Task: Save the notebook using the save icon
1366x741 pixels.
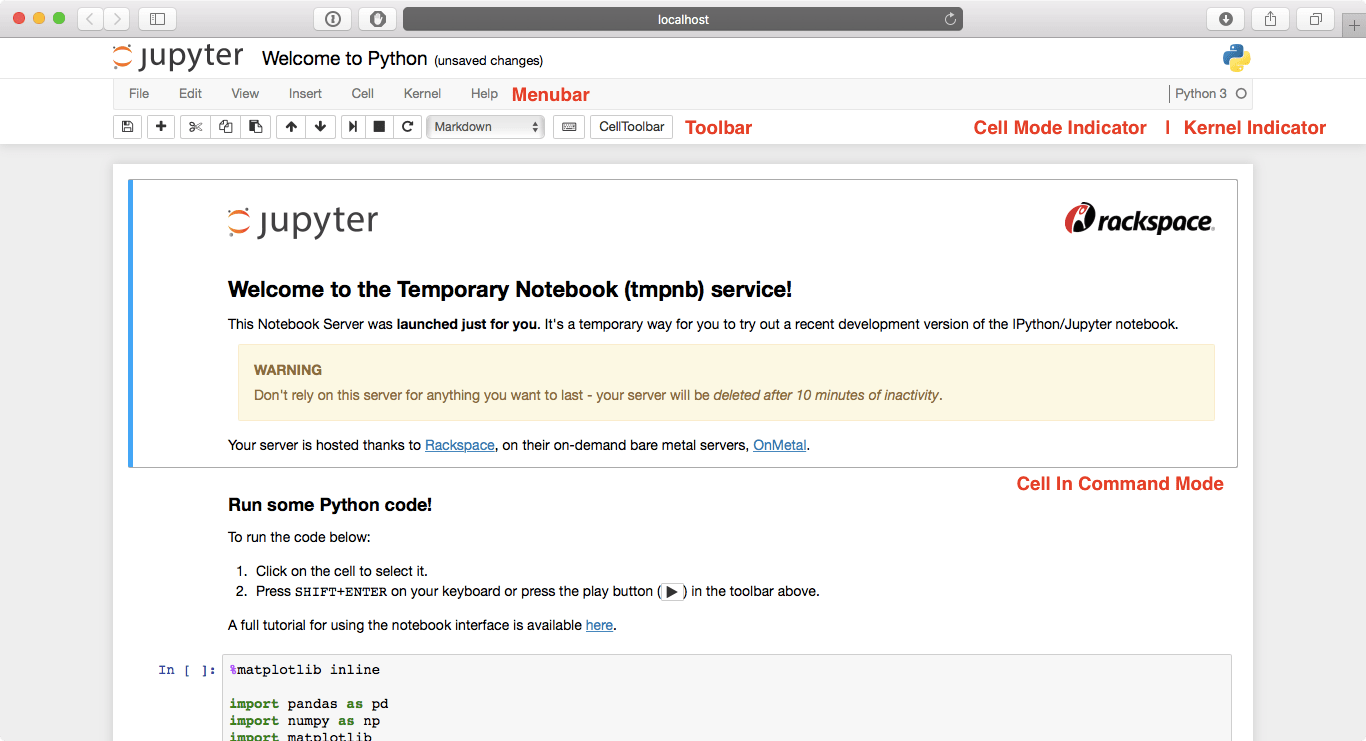Action: point(127,126)
